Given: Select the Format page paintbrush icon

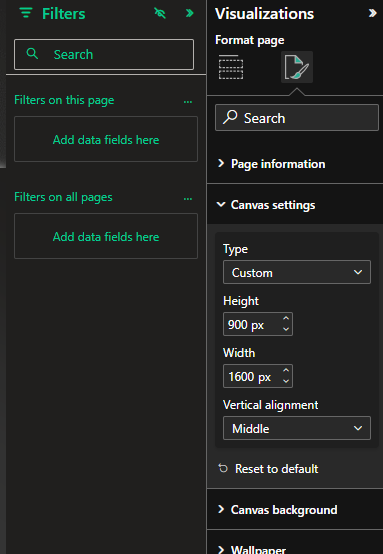Looking at the screenshot, I should [297, 67].
